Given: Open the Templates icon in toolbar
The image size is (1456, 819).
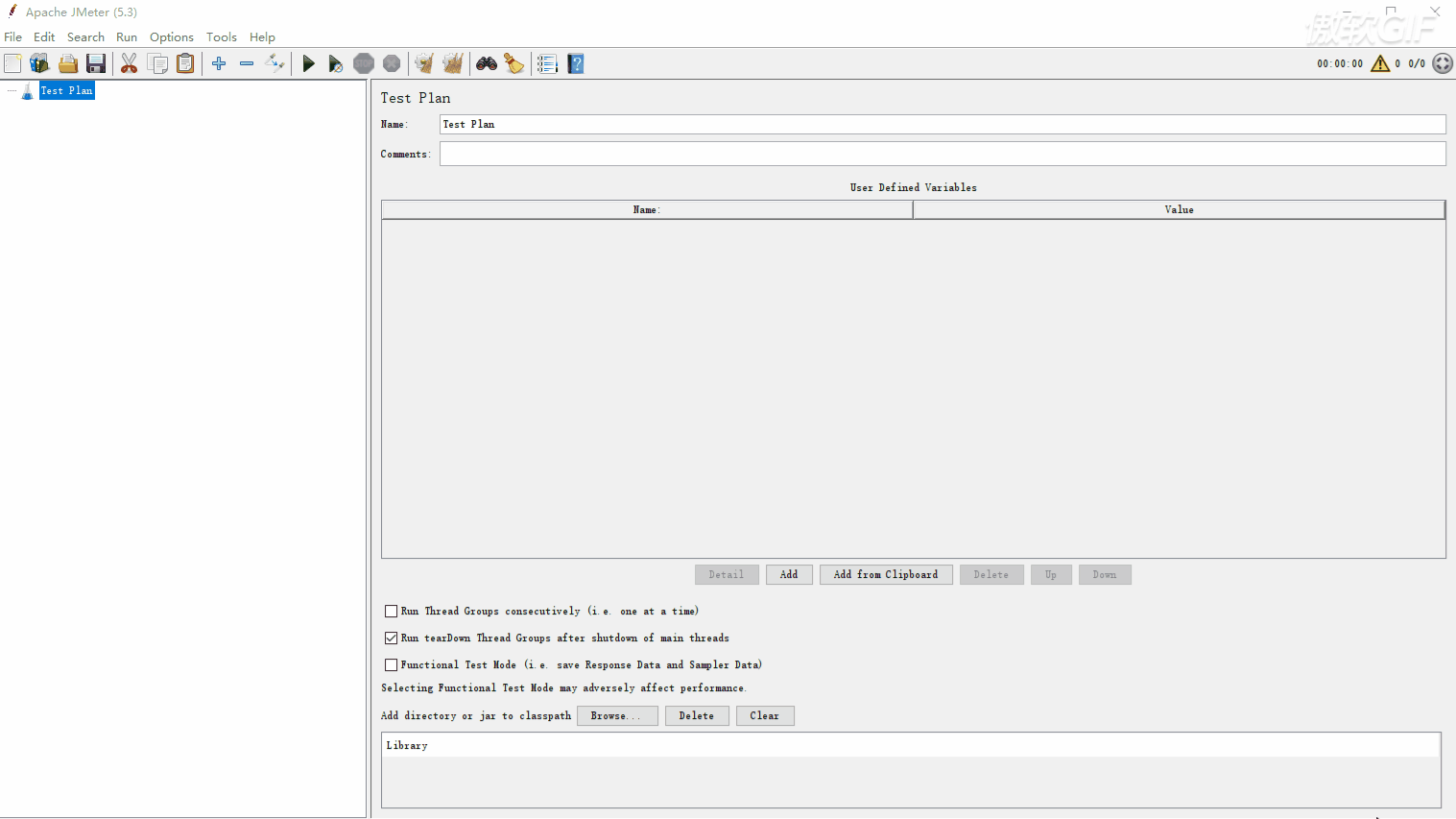Looking at the screenshot, I should pyautogui.click(x=39, y=63).
